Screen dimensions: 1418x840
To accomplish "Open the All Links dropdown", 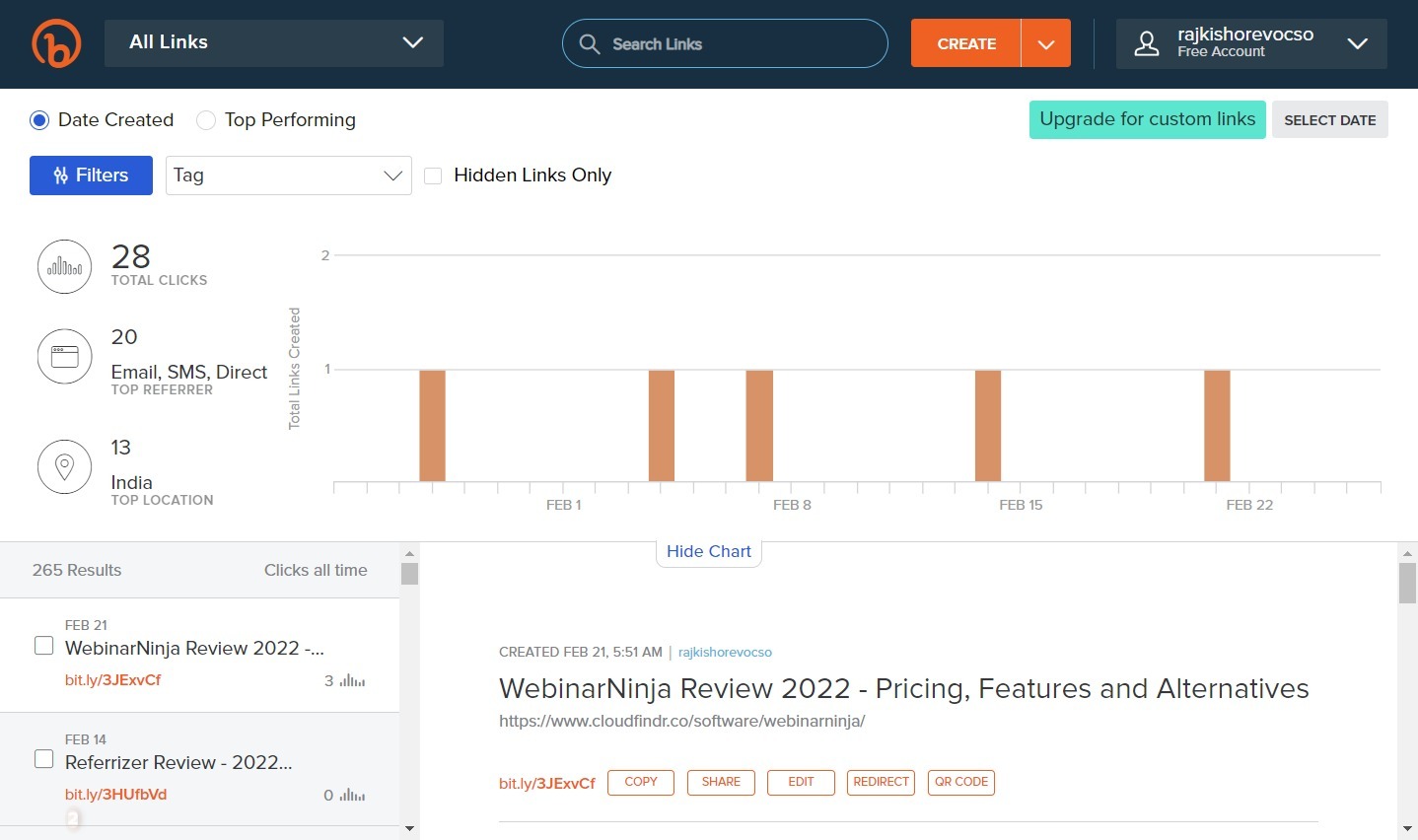I will [274, 43].
